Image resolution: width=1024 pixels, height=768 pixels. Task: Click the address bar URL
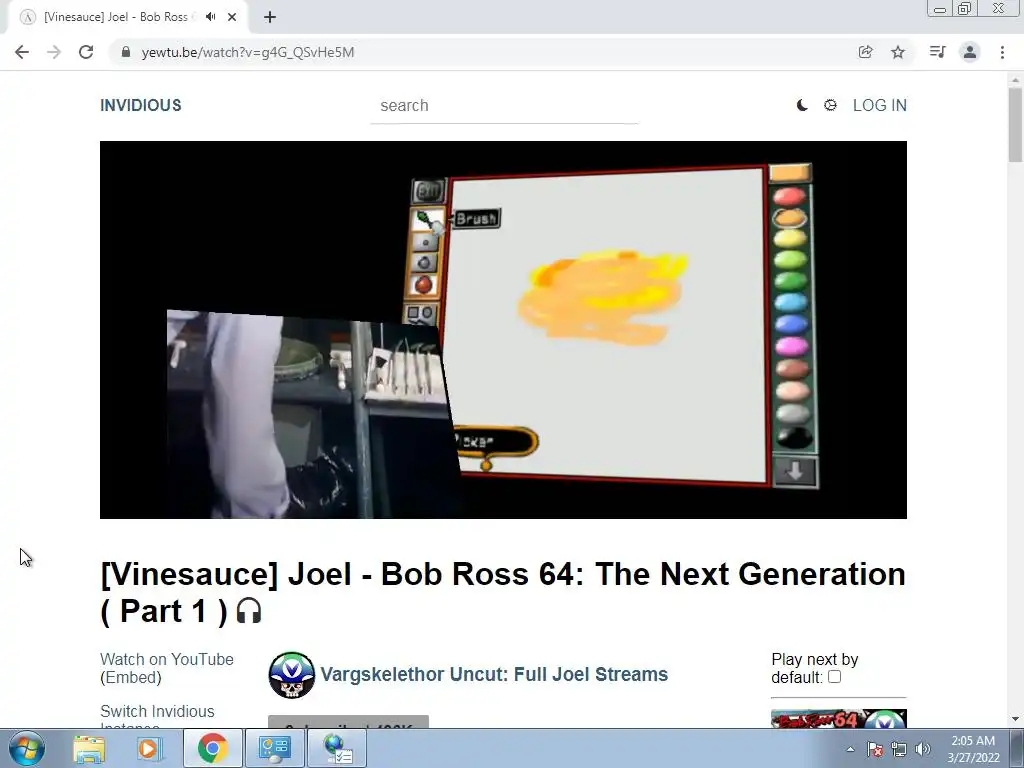click(x=248, y=52)
